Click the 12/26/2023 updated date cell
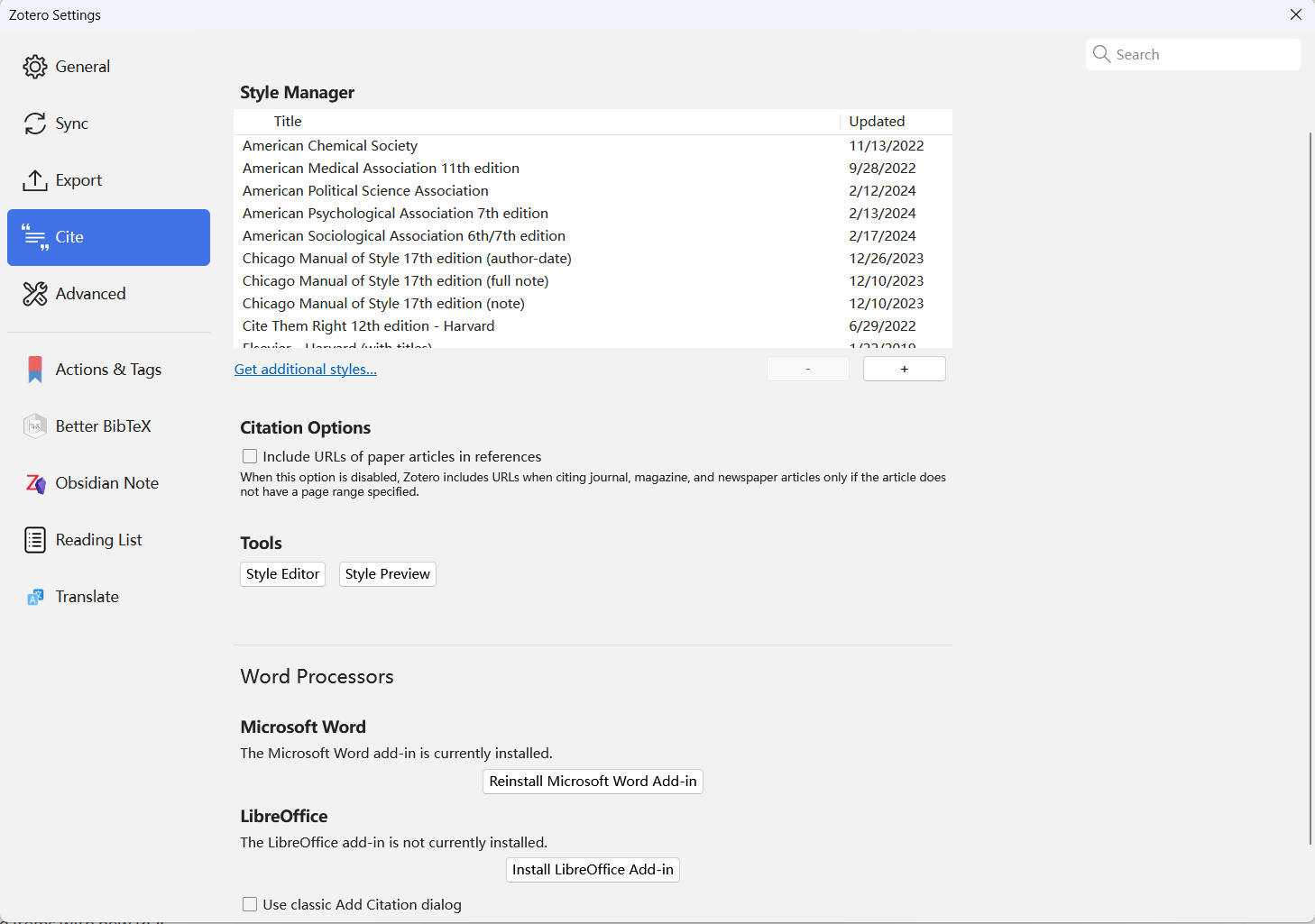The width and height of the screenshot is (1315, 924). point(886,259)
